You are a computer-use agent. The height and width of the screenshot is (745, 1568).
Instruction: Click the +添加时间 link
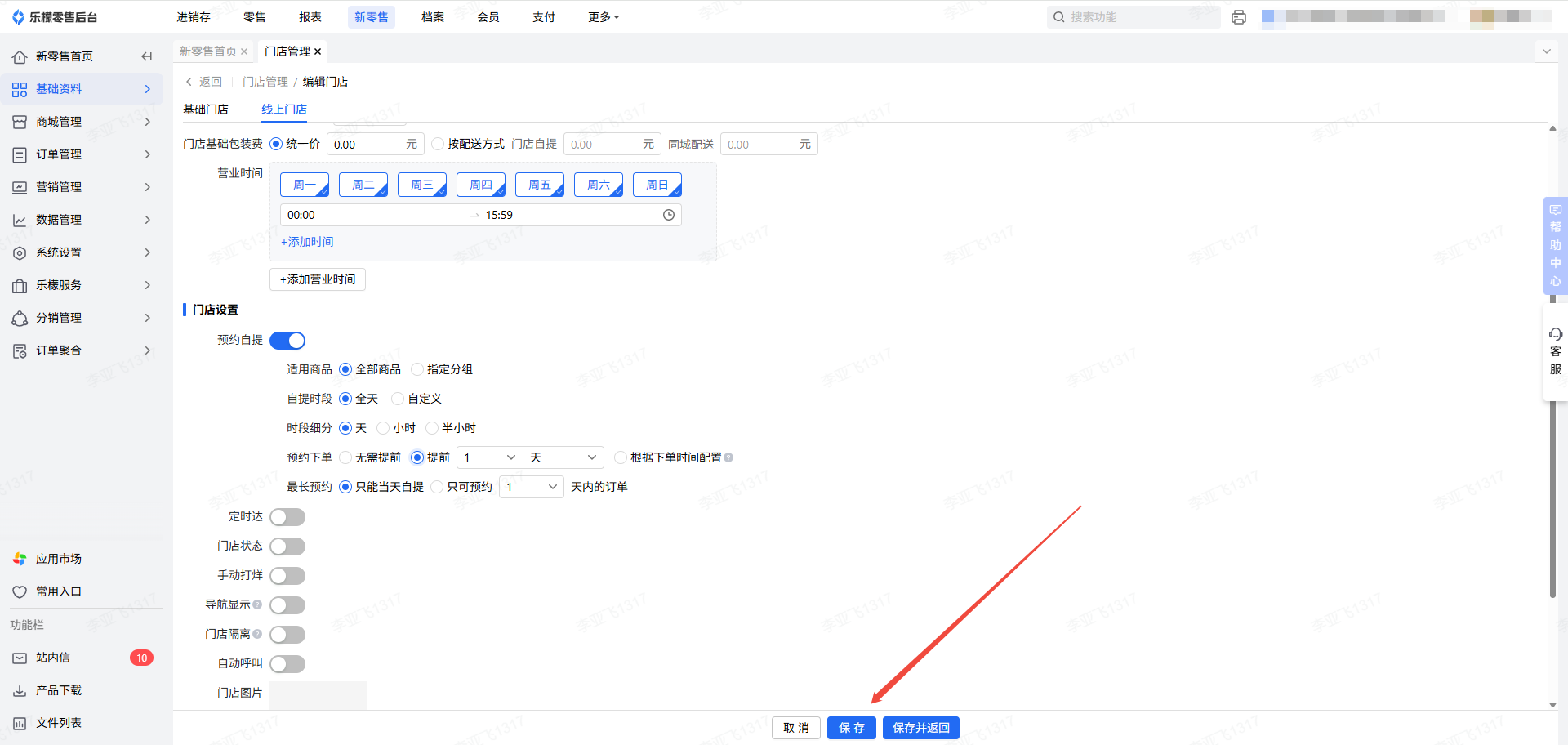pos(307,242)
